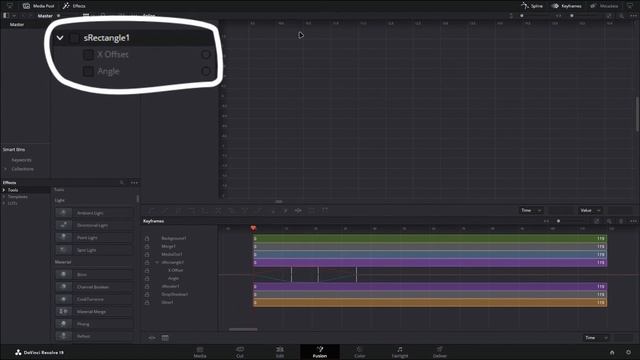Collapse sRectangle1 in the keyframes list
Image resolution: width=640 pixels, height=360 pixels.
(x=157, y=262)
